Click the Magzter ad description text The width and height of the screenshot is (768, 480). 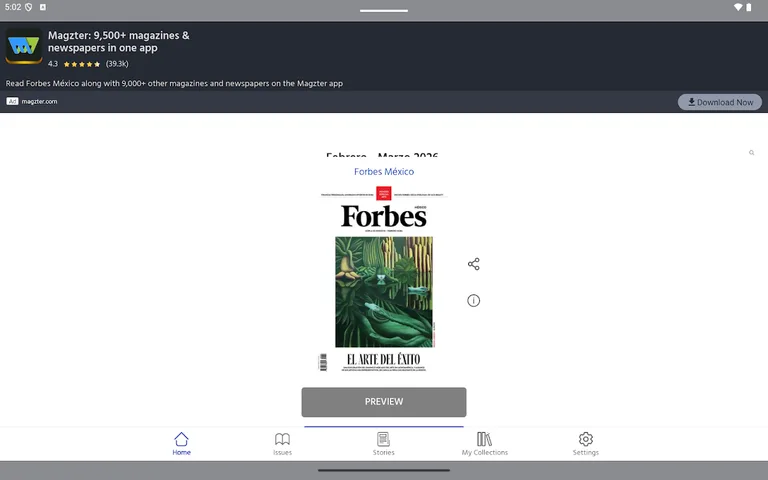coord(174,83)
